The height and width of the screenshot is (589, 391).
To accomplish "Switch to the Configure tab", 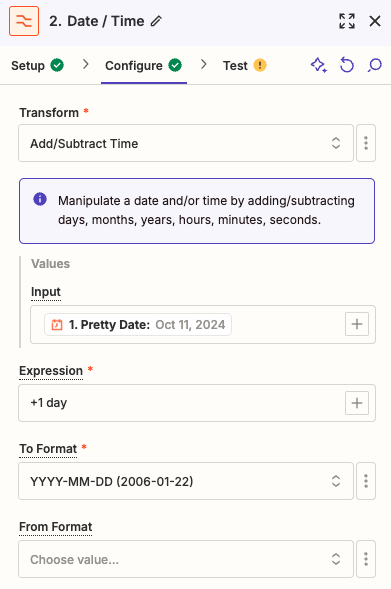I will click(x=143, y=65).
